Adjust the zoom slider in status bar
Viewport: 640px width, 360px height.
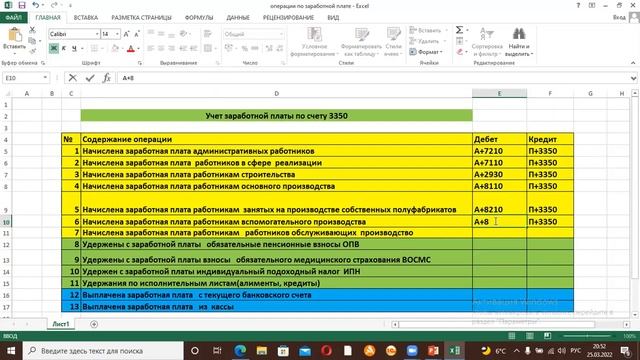point(587,336)
